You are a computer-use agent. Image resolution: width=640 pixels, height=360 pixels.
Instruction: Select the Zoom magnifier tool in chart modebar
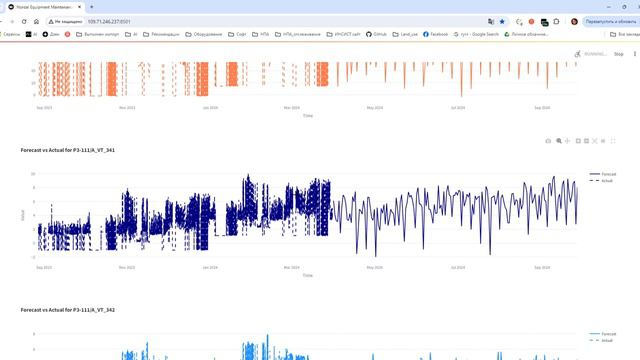point(559,141)
